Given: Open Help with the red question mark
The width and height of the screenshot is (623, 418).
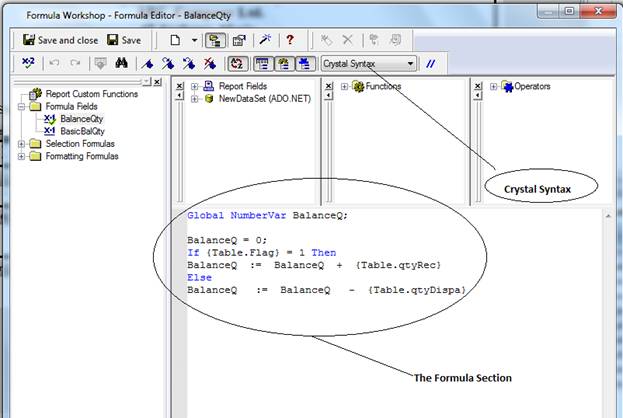Looking at the screenshot, I should pyautogui.click(x=290, y=40).
